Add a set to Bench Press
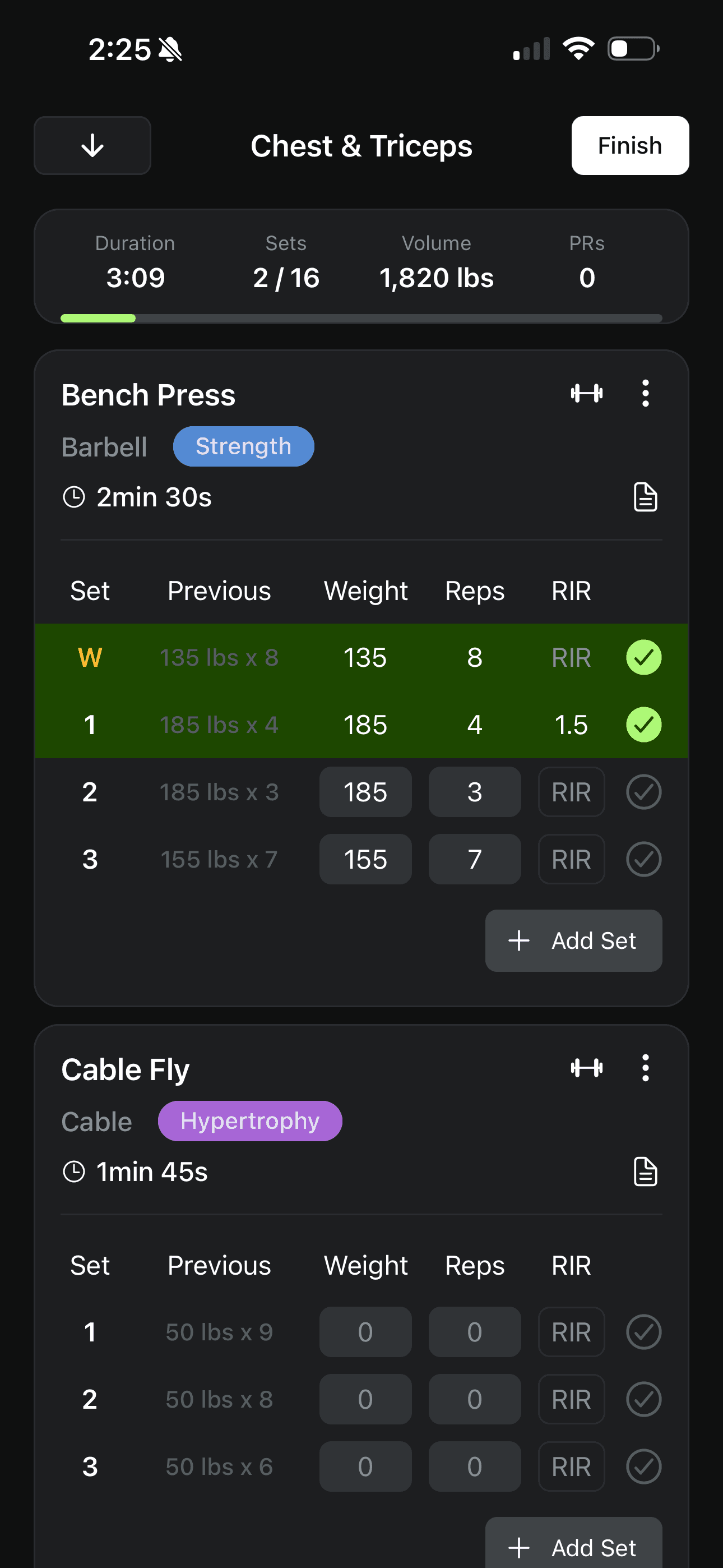 pos(573,940)
